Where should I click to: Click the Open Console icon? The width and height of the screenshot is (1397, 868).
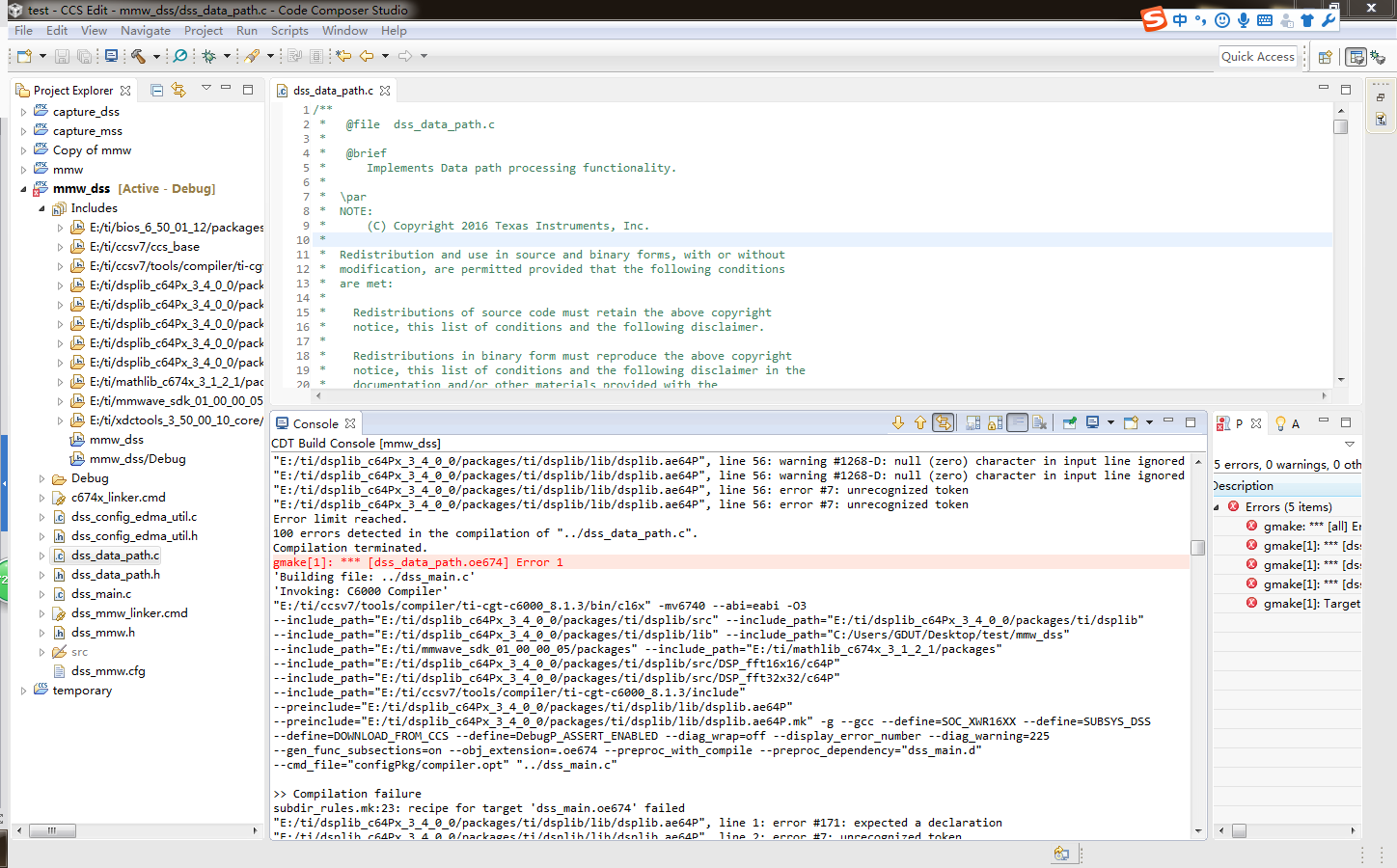point(1132,422)
